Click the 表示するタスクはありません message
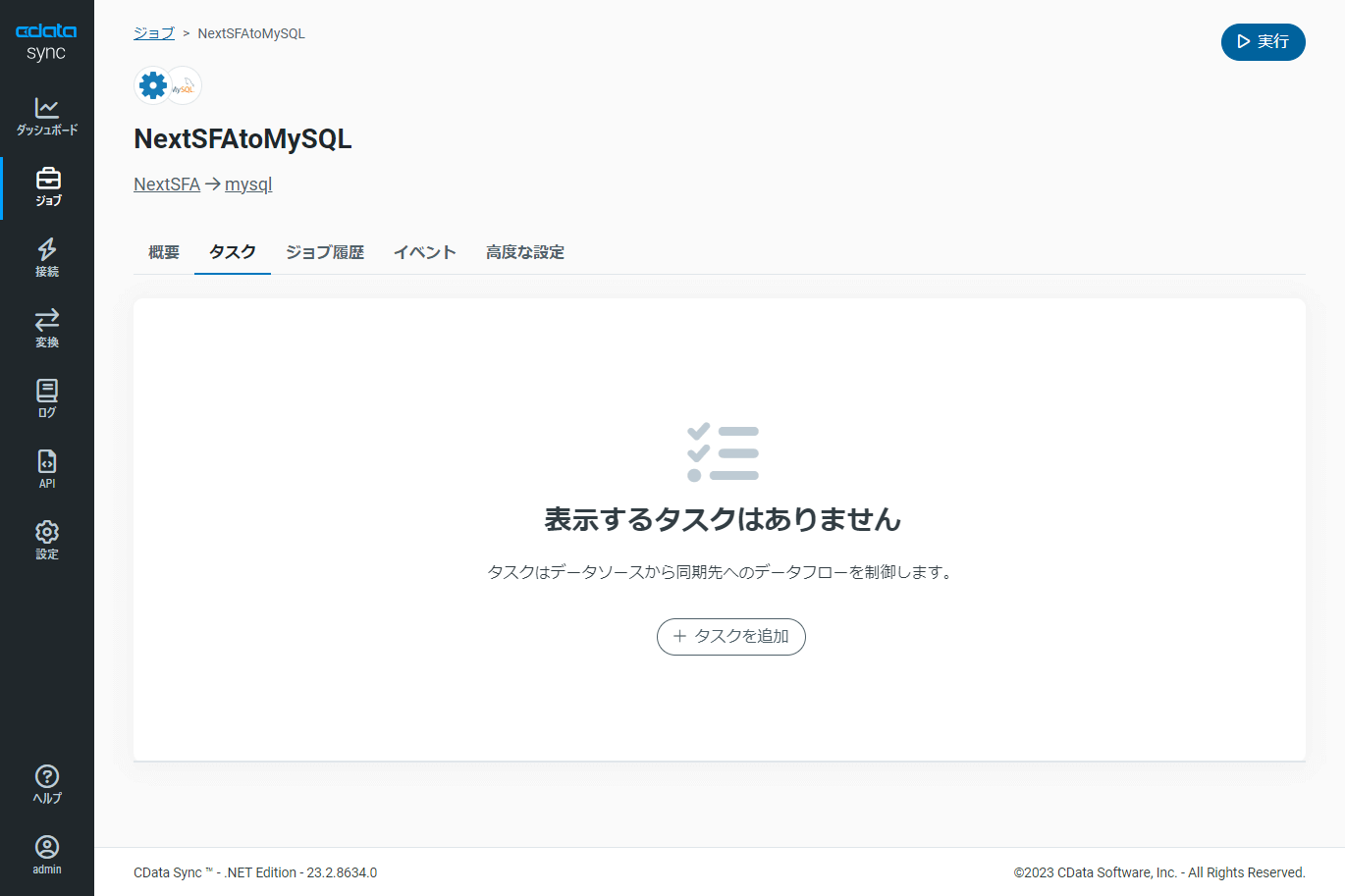 pyautogui.click(x=723, y=519)
